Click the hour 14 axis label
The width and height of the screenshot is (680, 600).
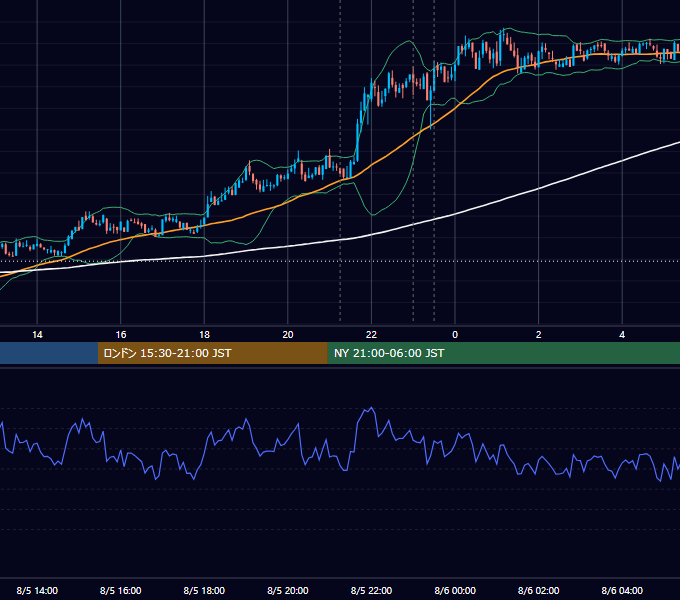(x=37, y=334)
